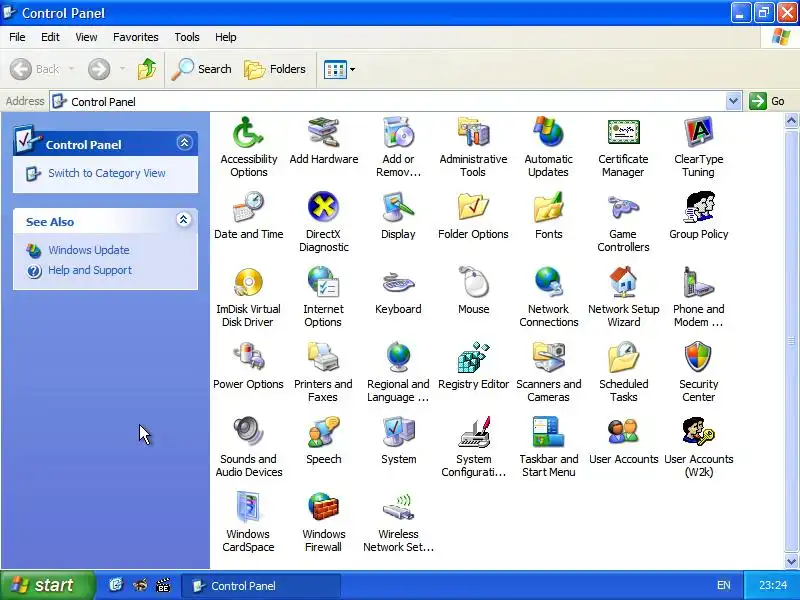Select Scanners and Cameras icon
Screen dimensions: 800x600
click(x=548, y=357)
